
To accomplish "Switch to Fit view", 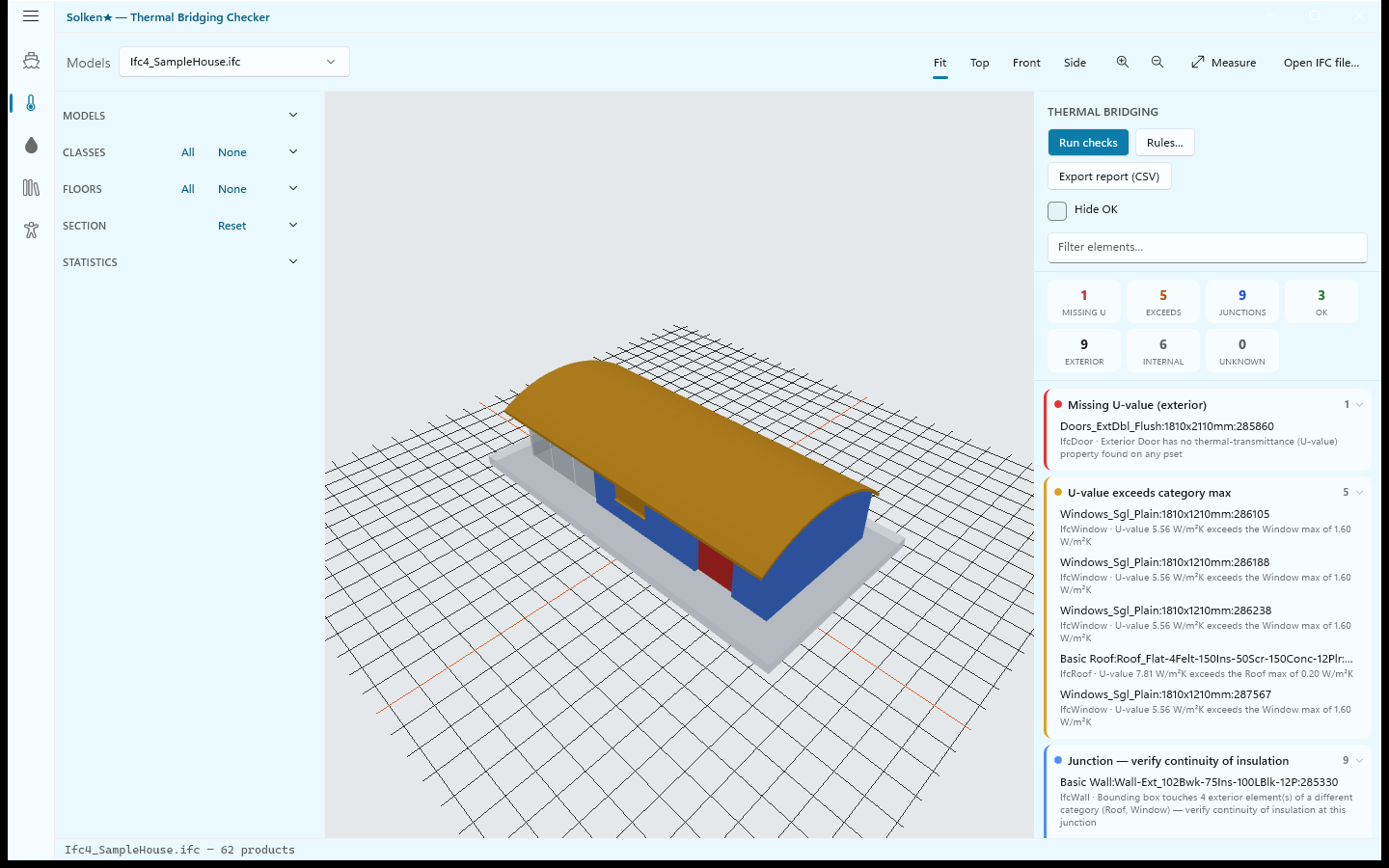I will [x=940, y=63].
